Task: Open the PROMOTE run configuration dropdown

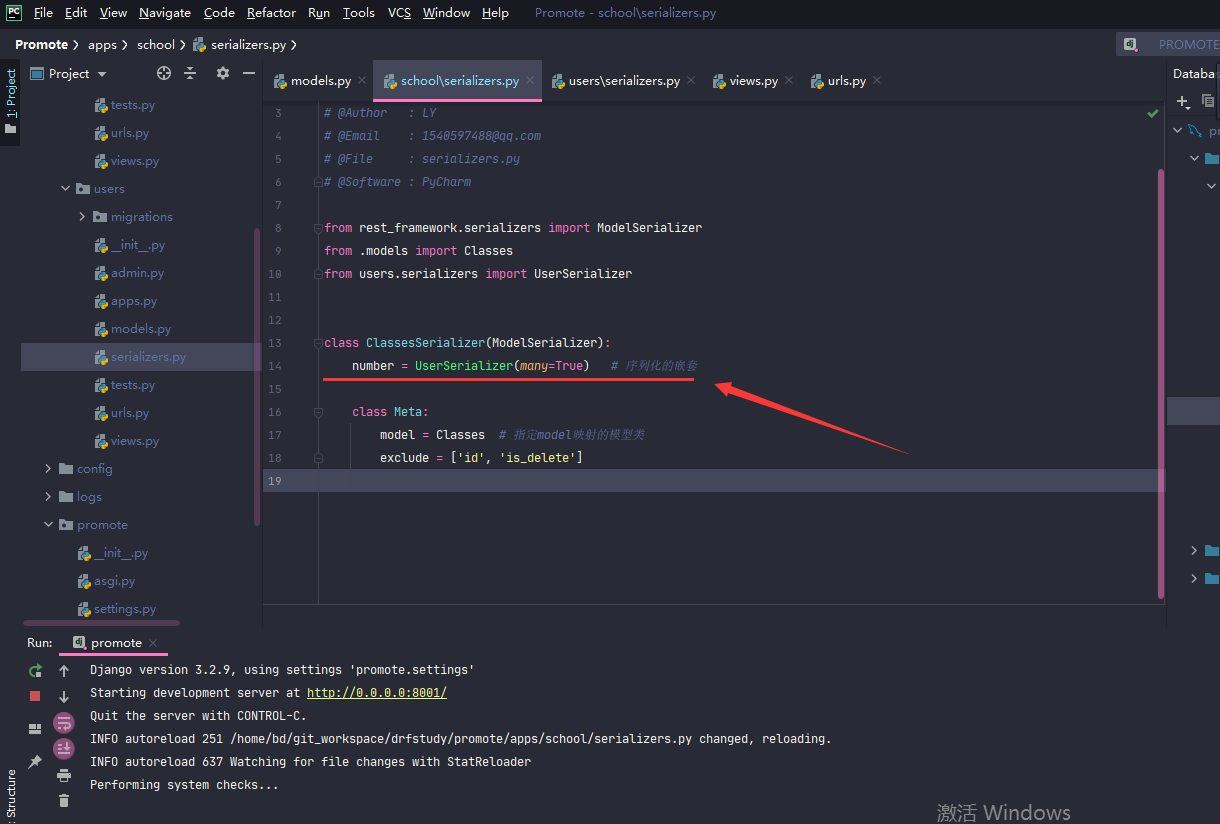Action: coord(1170,44)
